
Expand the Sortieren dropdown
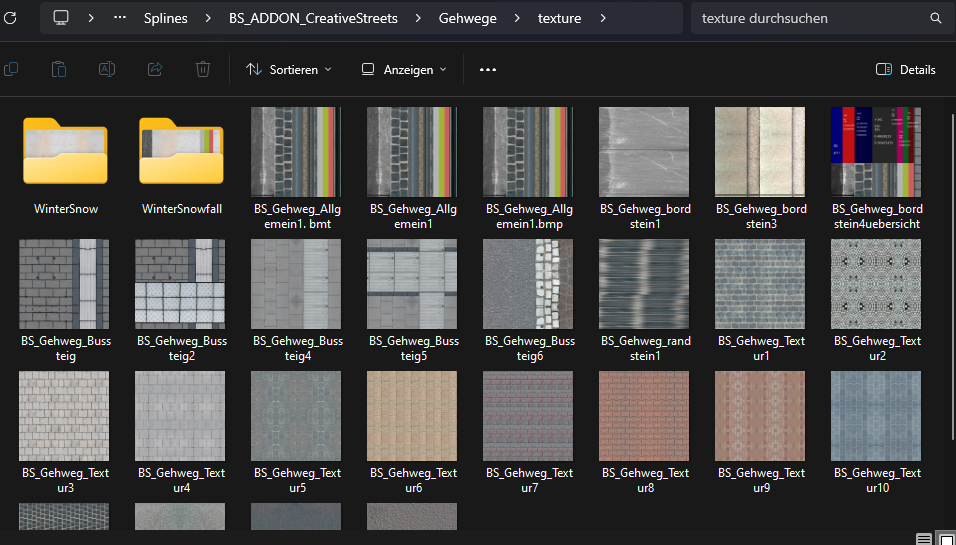[288, 69]
